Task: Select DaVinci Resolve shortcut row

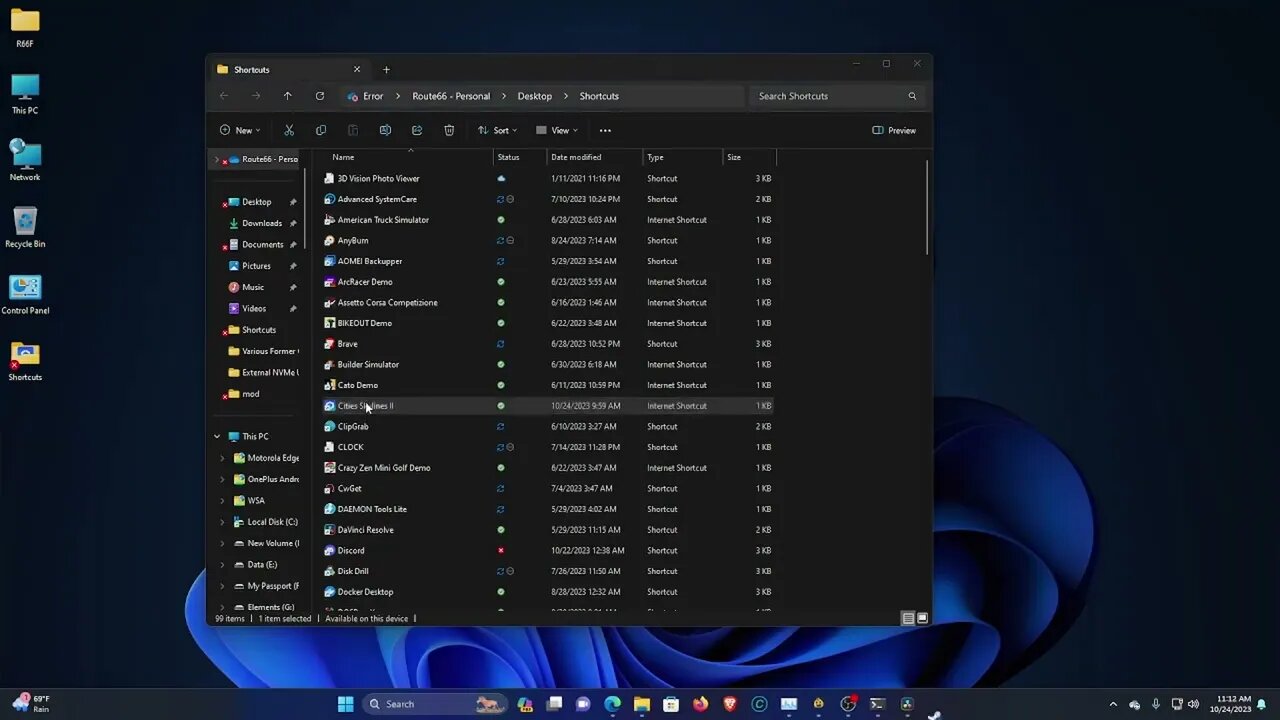Action: [x=548, y=530]
